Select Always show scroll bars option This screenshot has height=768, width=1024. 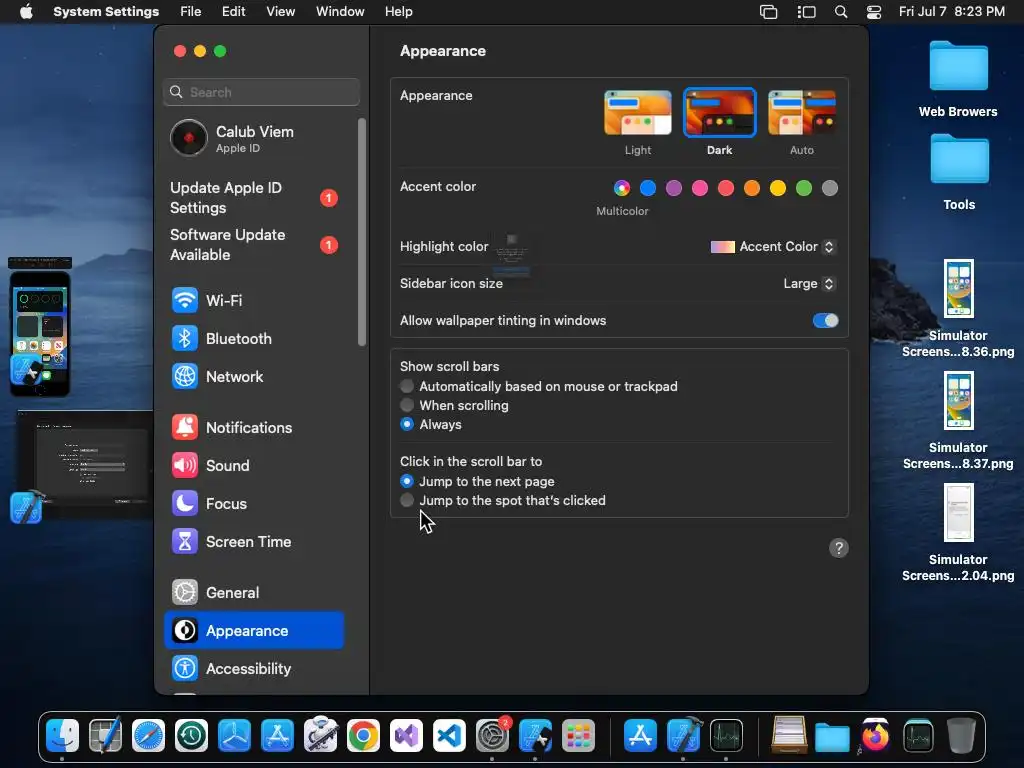pyautogui.click(x=407, y=424)
